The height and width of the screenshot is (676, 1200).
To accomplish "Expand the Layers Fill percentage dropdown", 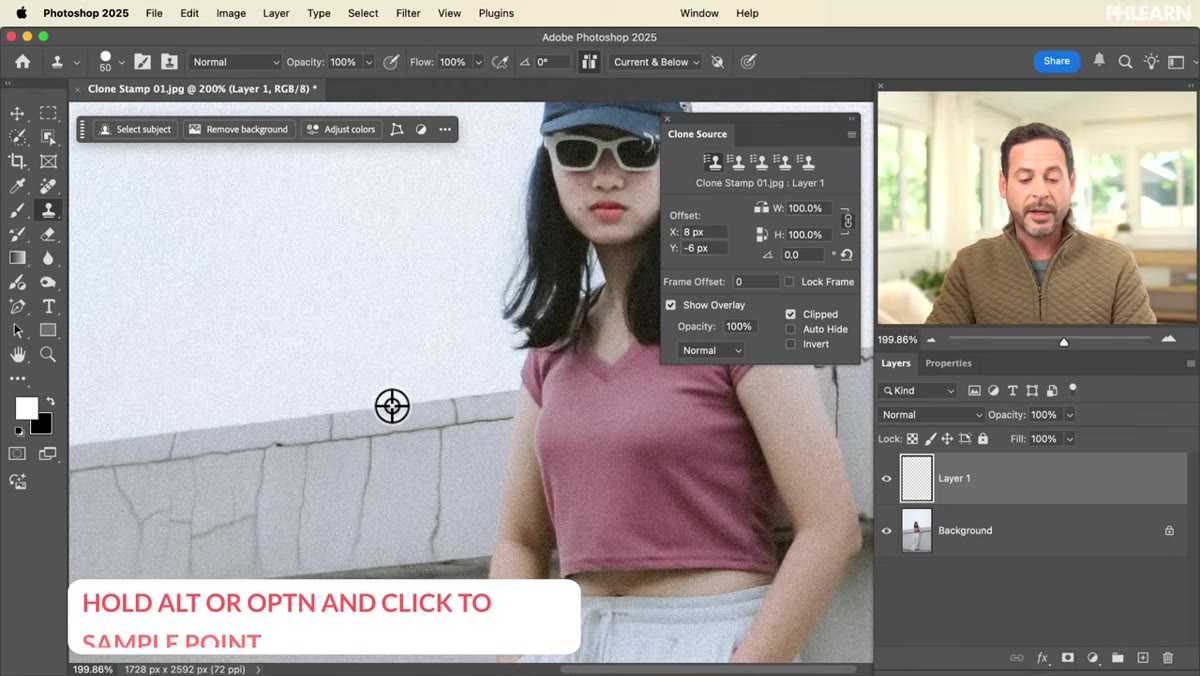I will [1069, 439].
